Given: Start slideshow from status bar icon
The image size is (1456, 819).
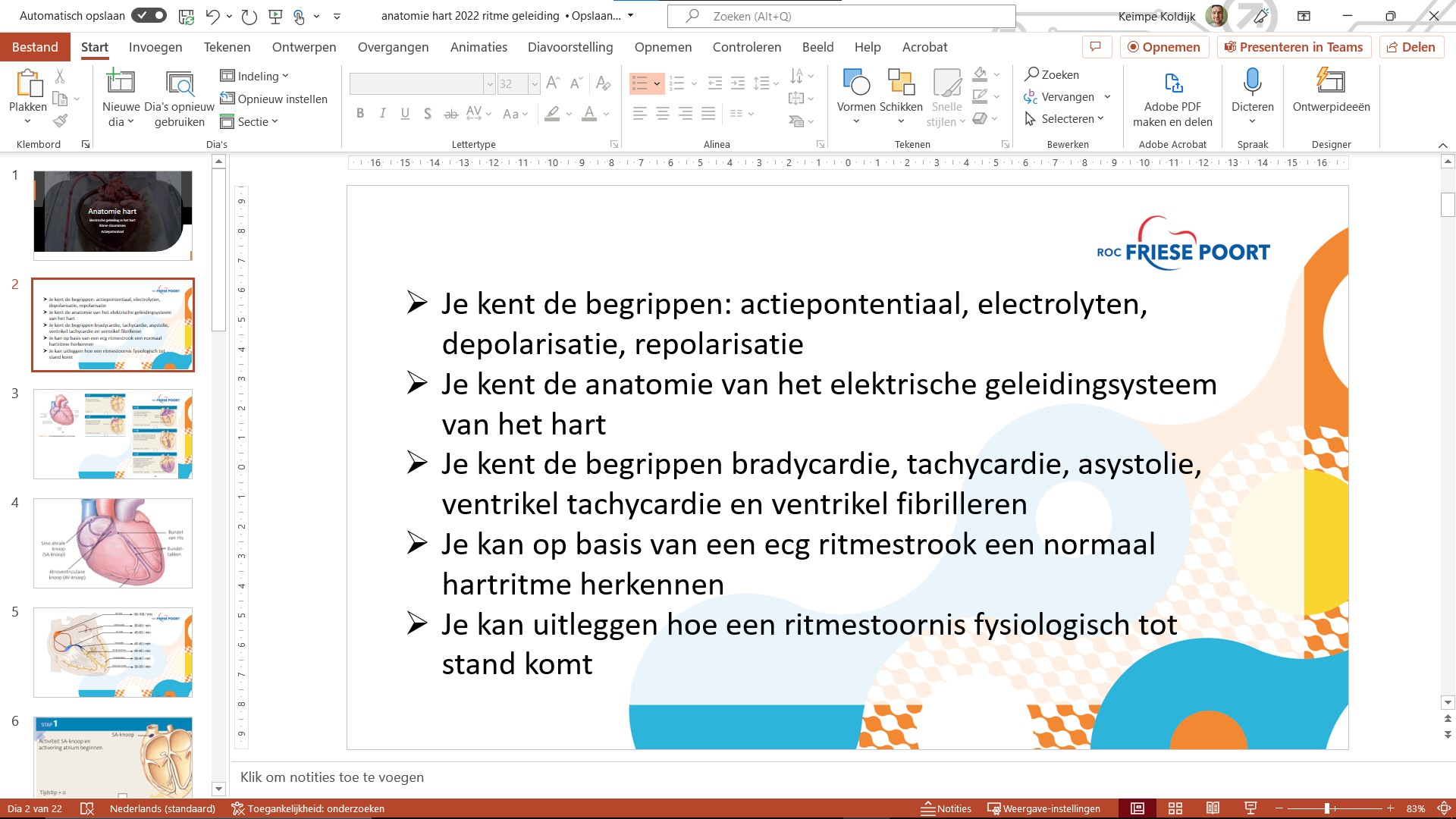Looking at the screenshot, I should pos(1251,808).
